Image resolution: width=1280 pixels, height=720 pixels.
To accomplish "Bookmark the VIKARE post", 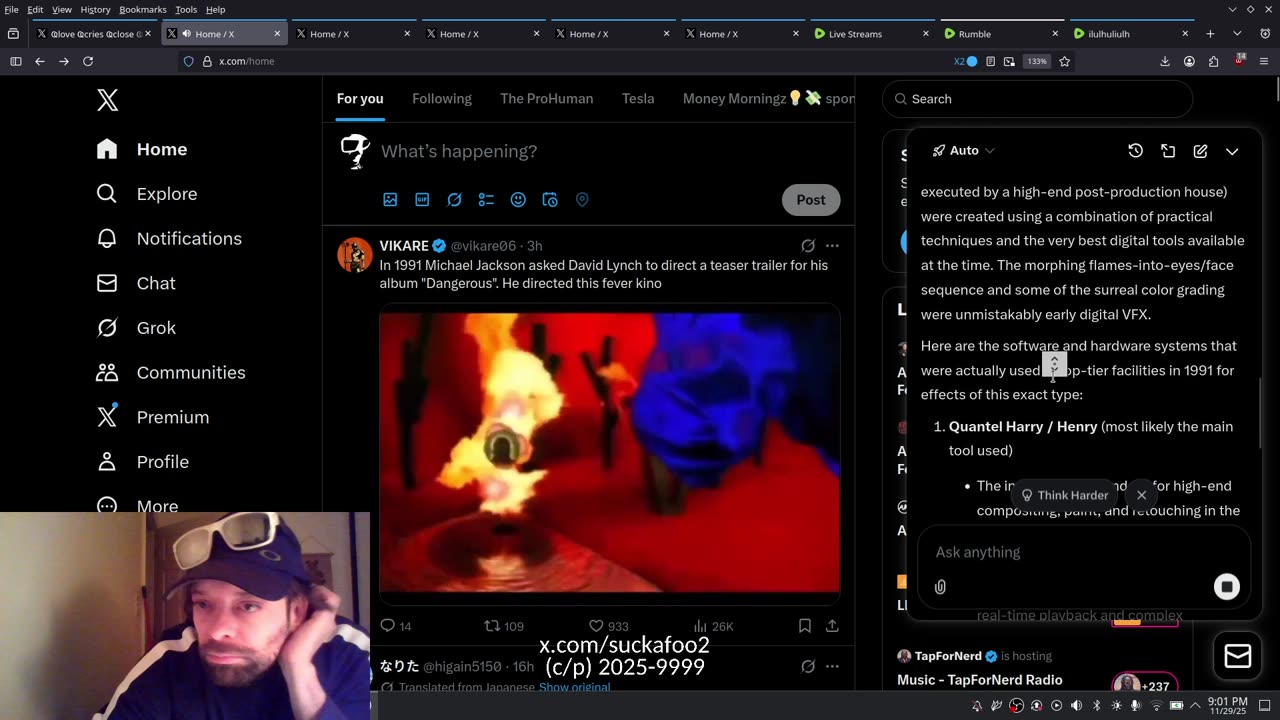I will [x=805, y=626].
